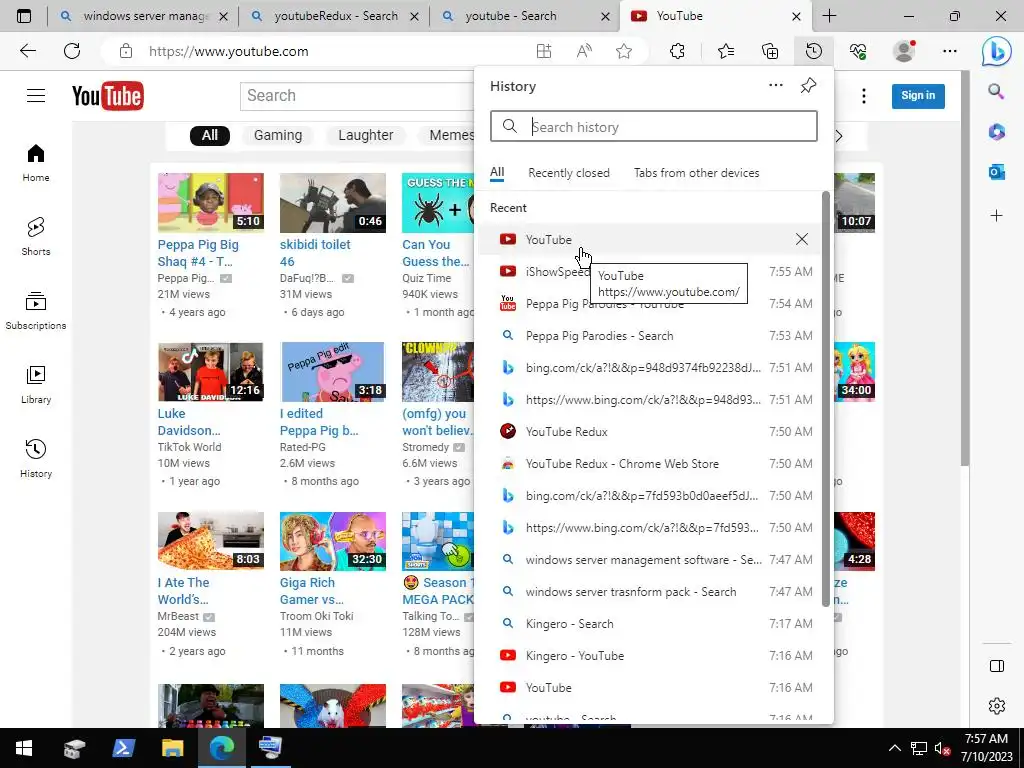1024x768 pixels.
Task: Remove YouTube entry from history list
Action: pos(801,239)
